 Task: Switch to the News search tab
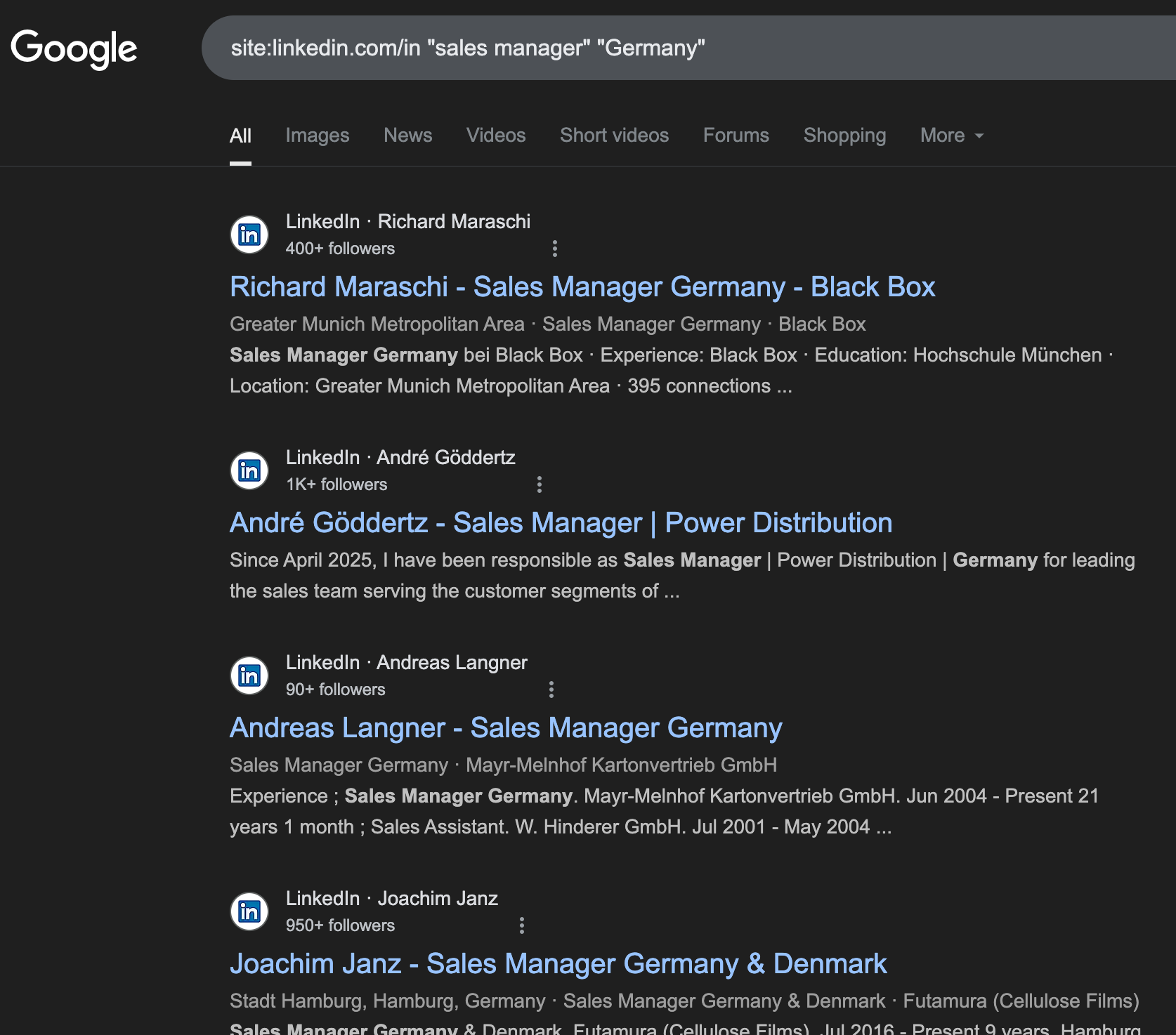(x=407, y=135)
